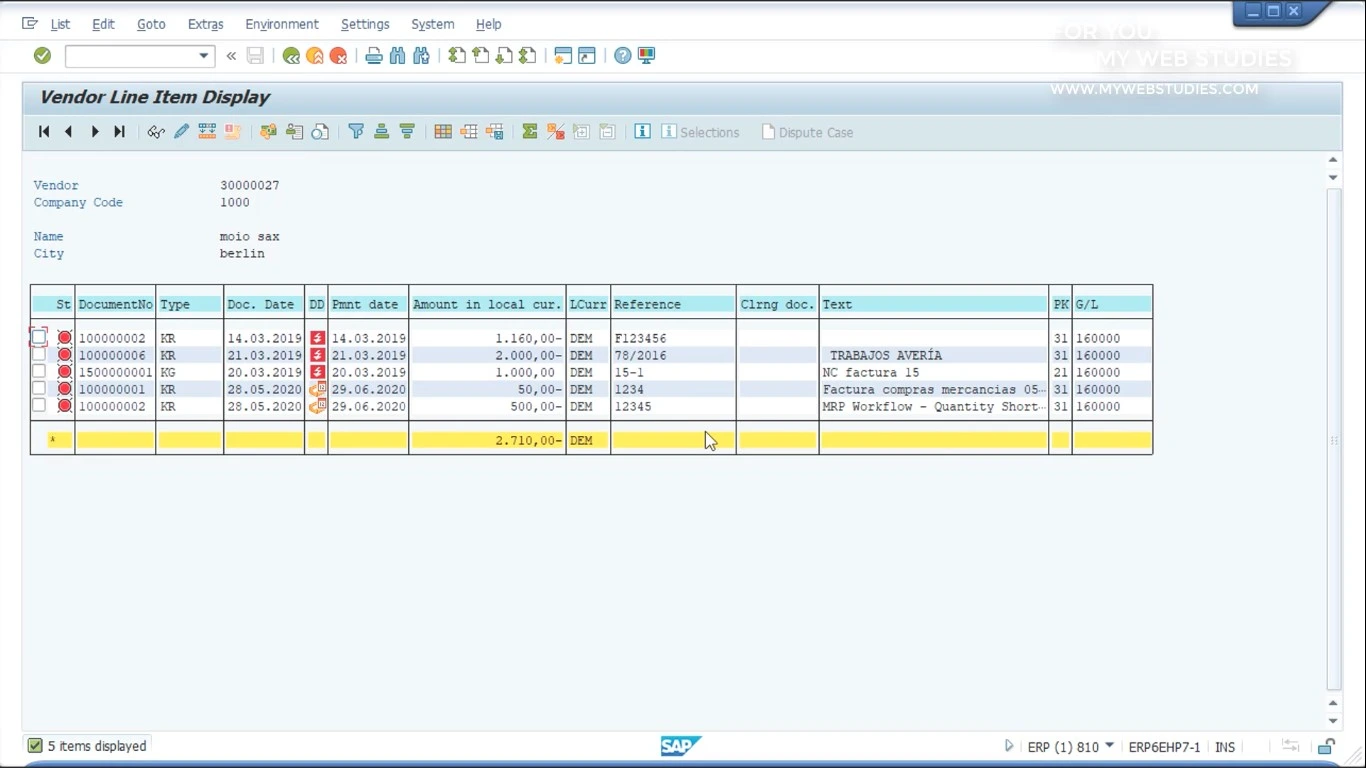The width and height of the screenshot is (1366, 768).
Task: Open the Edit menu
Action: 103,24
